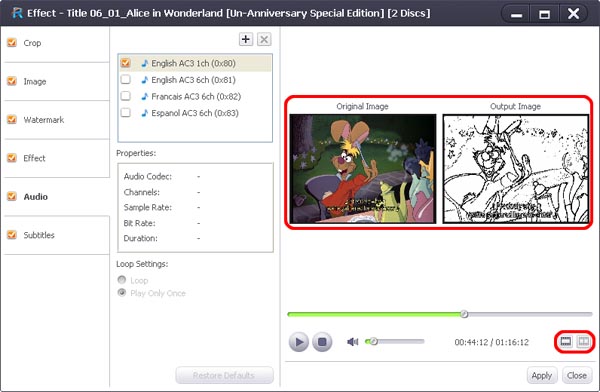Switch to split compare preview icon

[x=583, y=341]
